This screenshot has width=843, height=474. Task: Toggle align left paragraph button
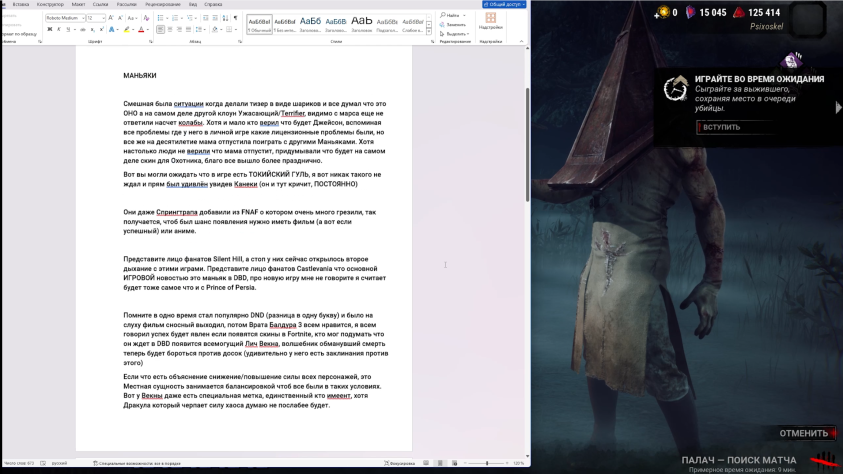[160, 29]
